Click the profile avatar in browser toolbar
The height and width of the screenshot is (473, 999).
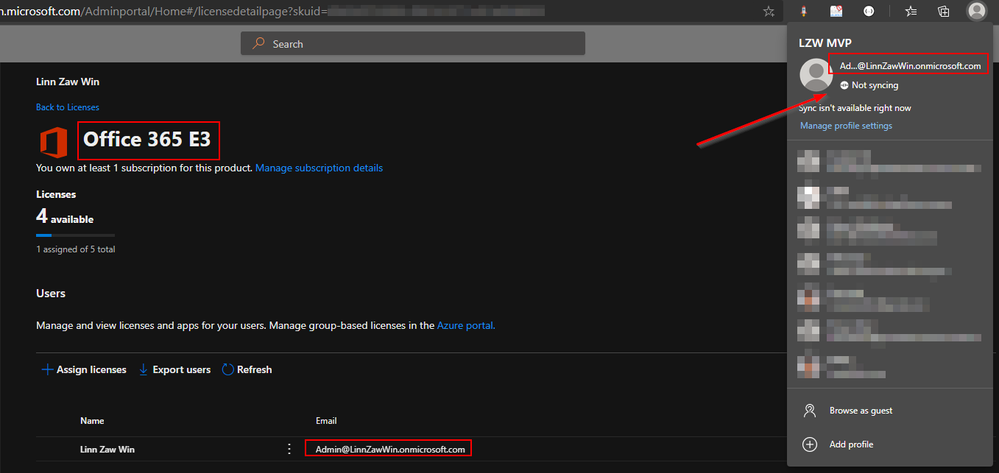tap(976, 11)
